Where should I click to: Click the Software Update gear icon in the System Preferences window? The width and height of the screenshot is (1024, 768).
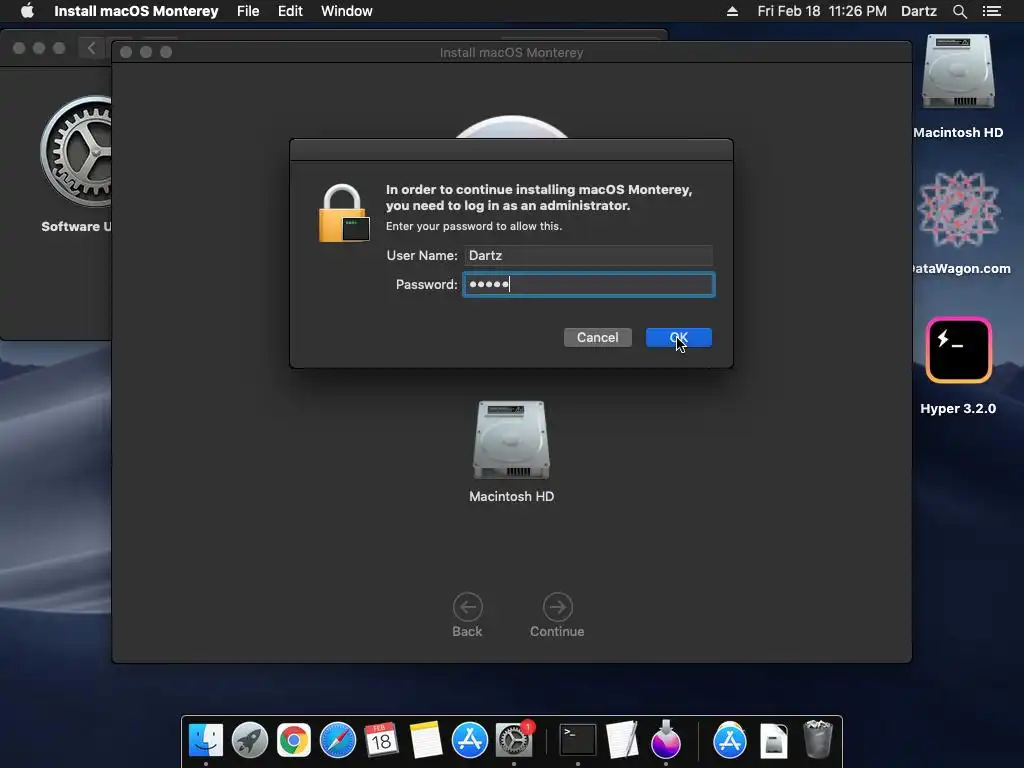(76, 151)
